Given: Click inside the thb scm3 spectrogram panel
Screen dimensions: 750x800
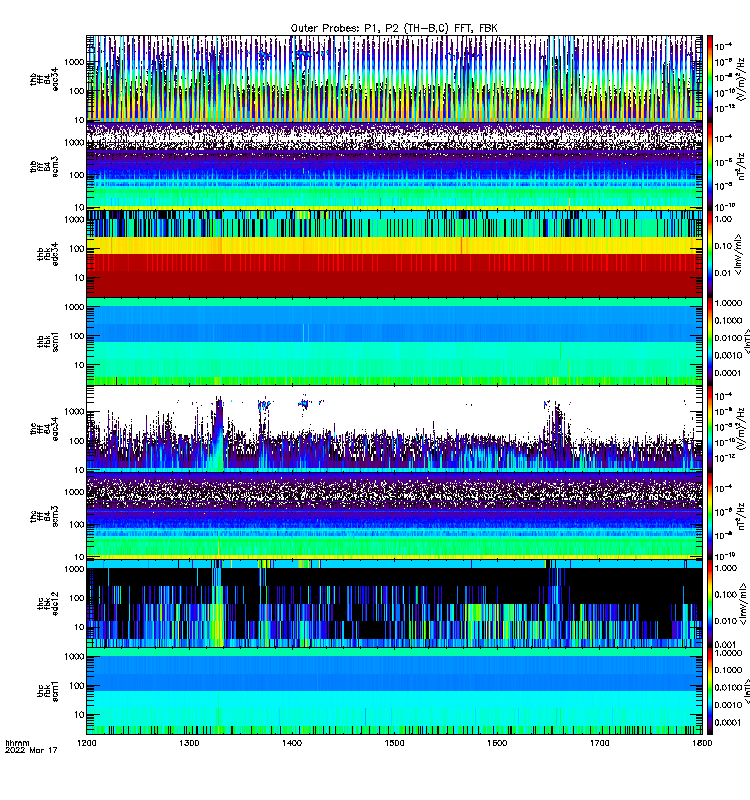Looking at the screenshot, I should point(394,166).
